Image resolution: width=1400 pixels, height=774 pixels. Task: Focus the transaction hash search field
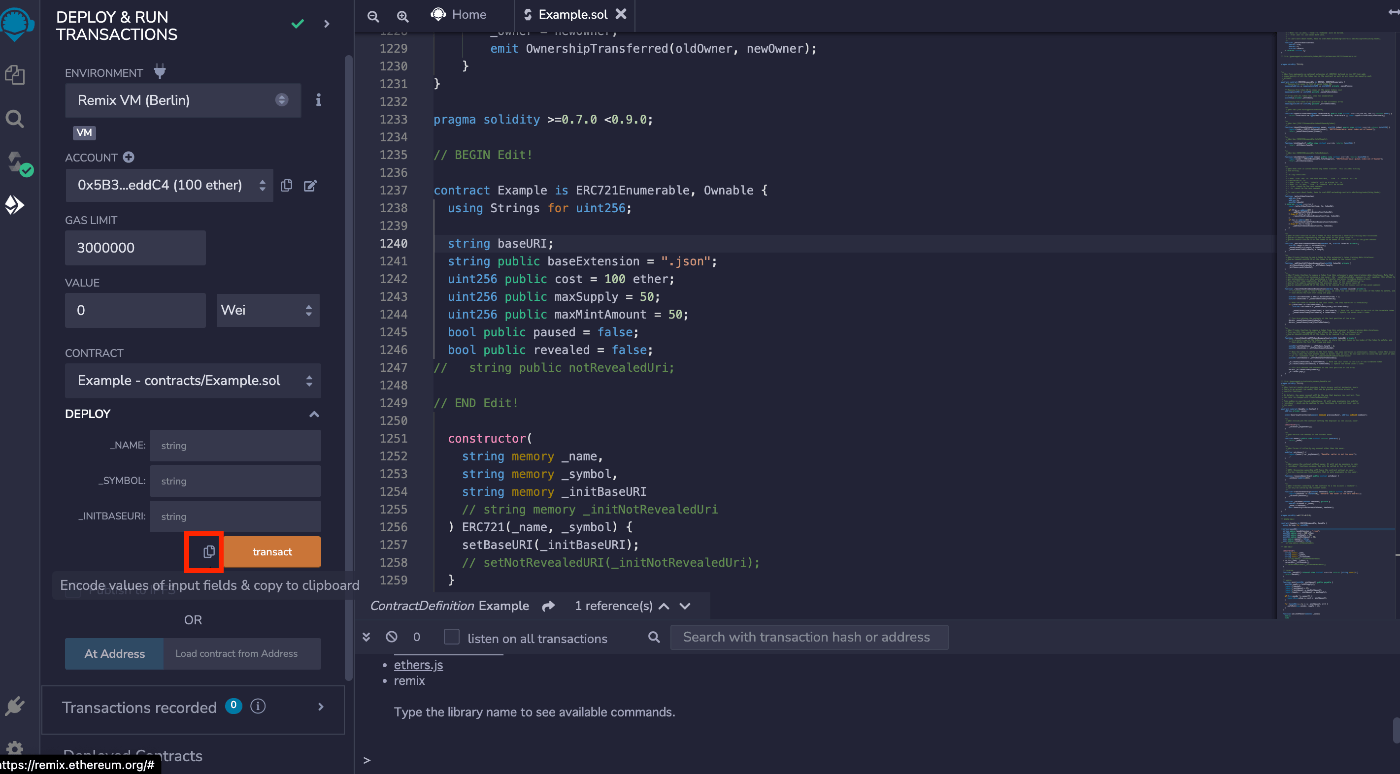[808, 637]
